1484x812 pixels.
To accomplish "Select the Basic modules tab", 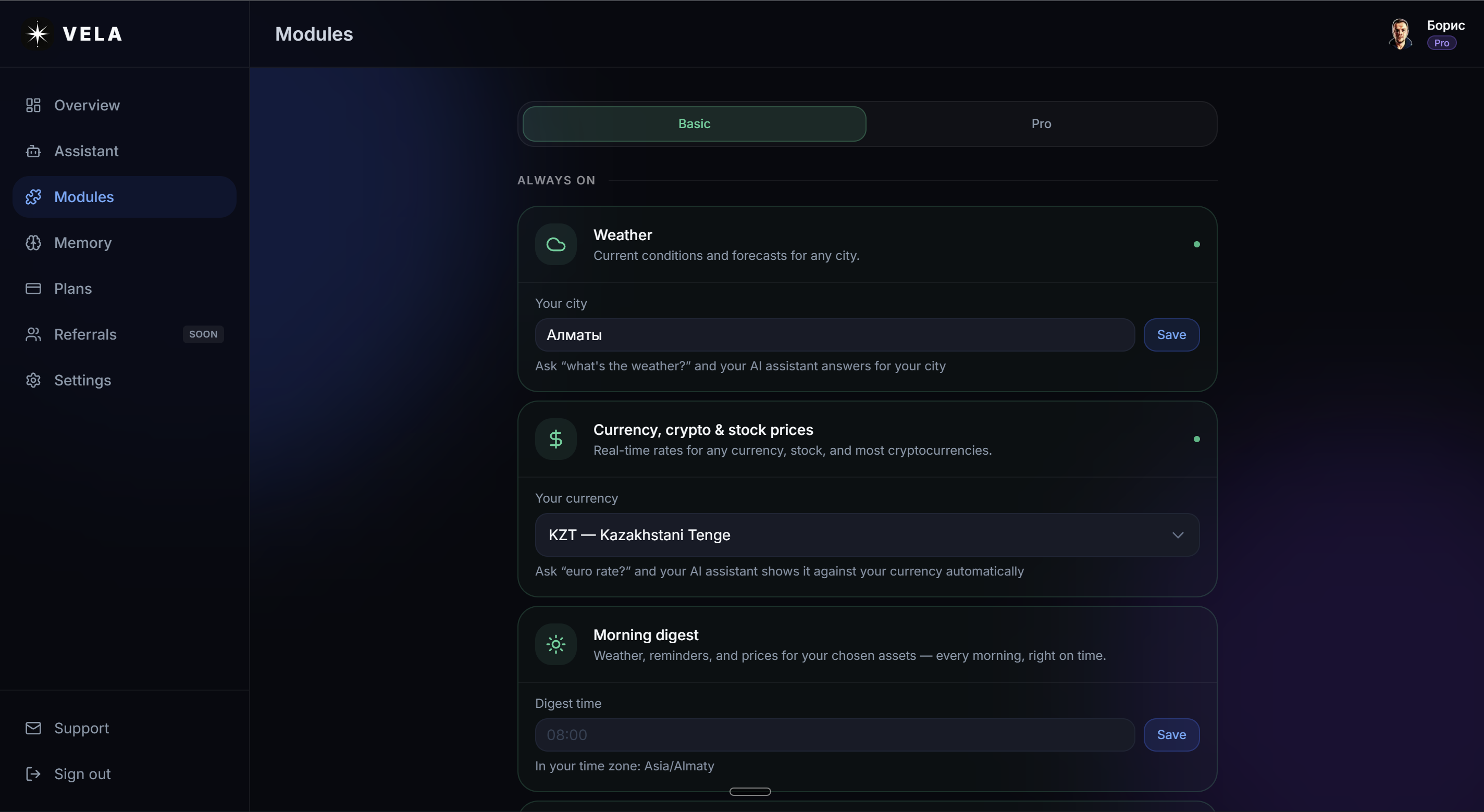I will point(694,124).
